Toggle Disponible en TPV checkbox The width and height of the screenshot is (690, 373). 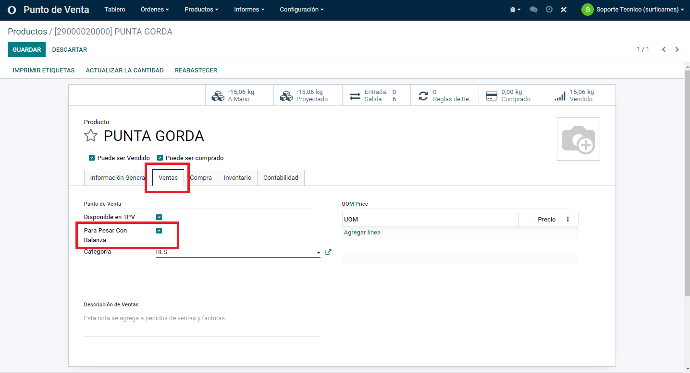point(159,217)
